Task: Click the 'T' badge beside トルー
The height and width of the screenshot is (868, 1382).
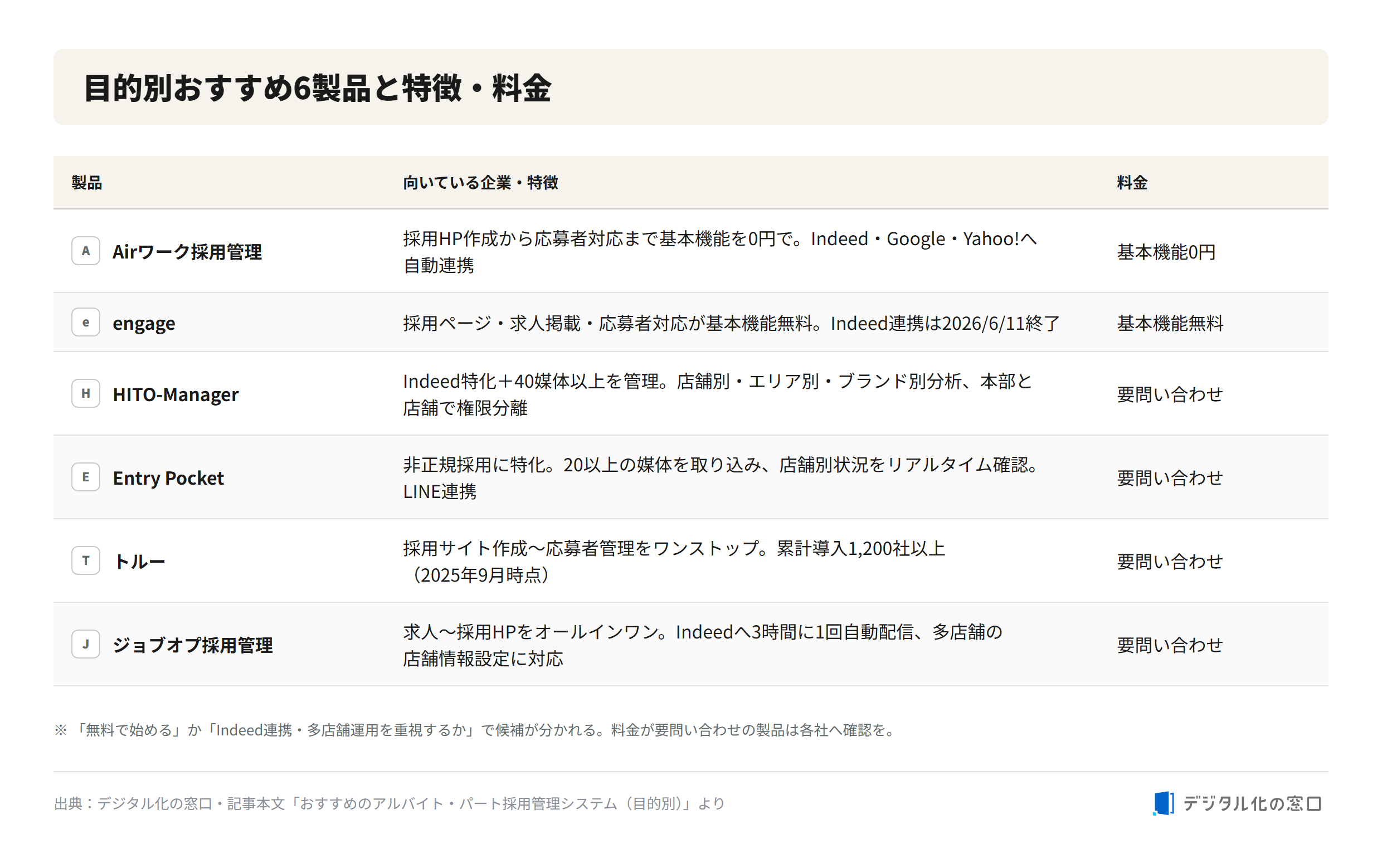Action: point(85,560)
